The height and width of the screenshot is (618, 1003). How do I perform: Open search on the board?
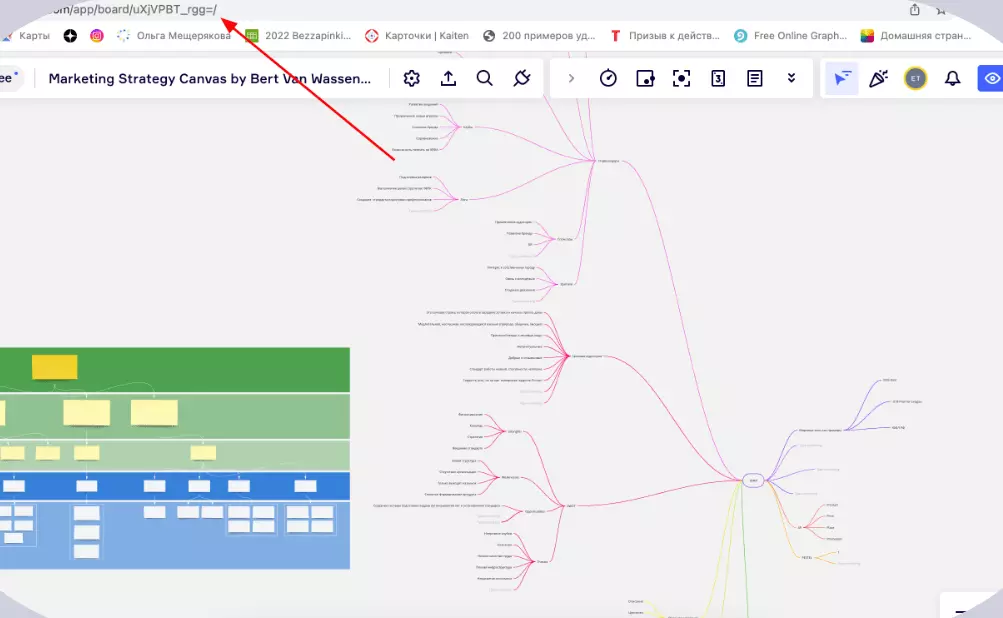point(485,79)
